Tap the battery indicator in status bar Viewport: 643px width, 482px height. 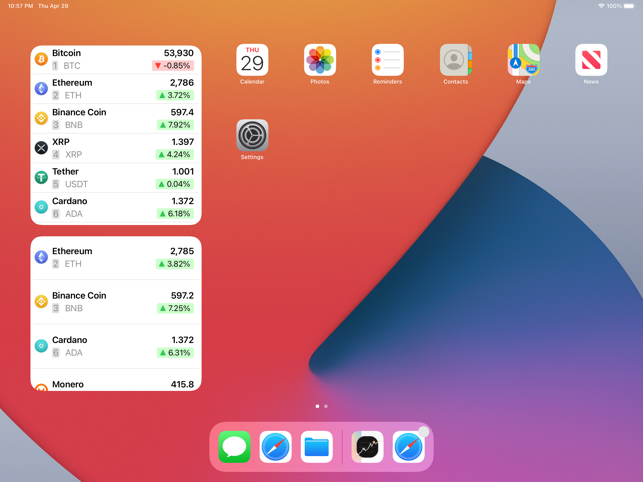[629, 6]
